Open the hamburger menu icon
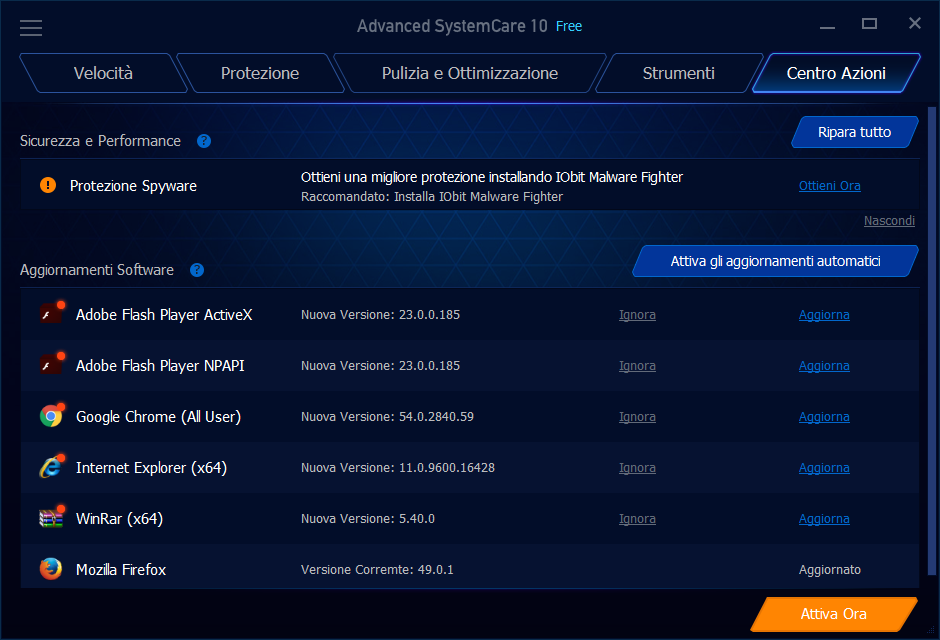 (x=31, y=28)
